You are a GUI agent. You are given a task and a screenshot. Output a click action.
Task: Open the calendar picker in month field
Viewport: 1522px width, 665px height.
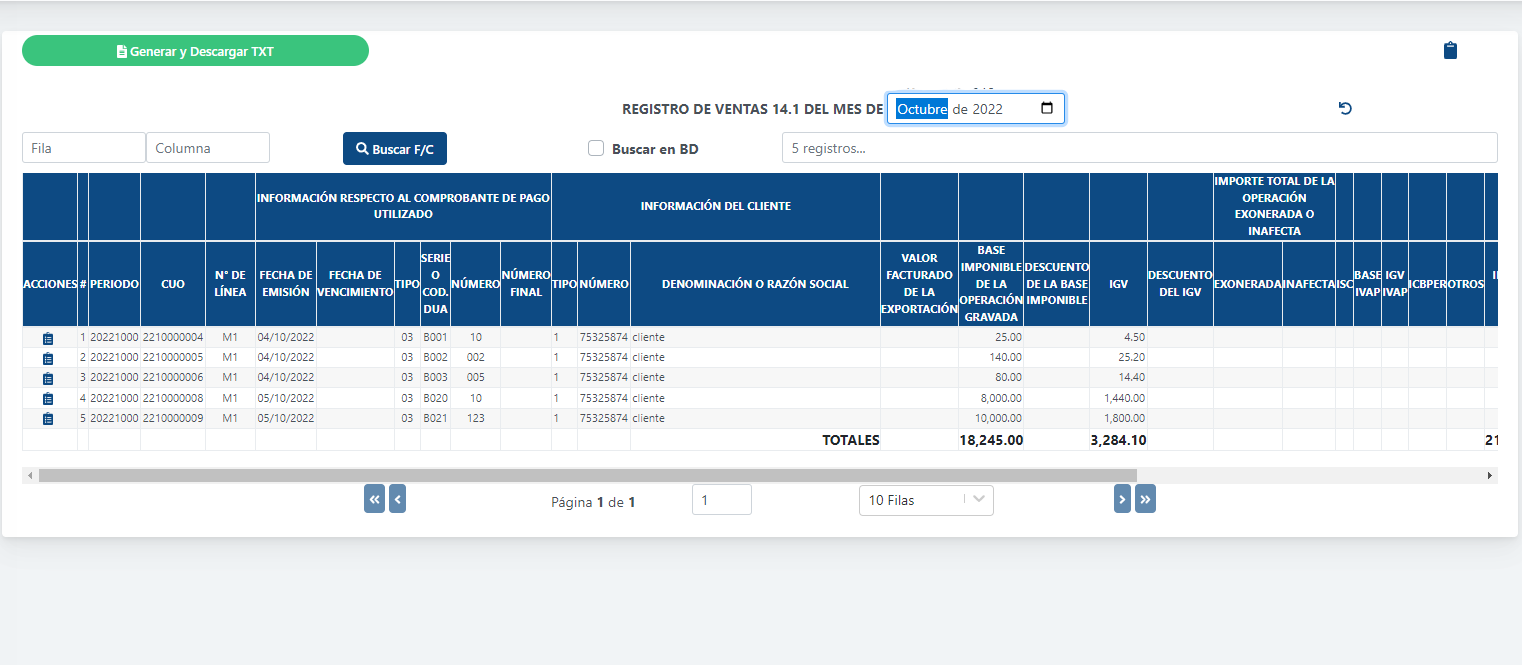pyautogui.click(x=1047, y=108)
